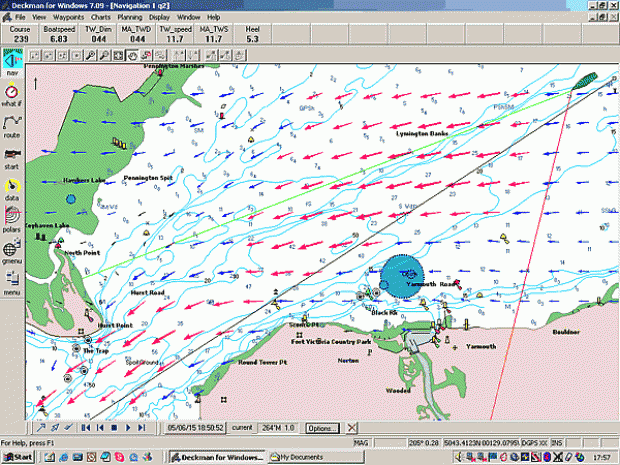The image size is (620, 465).
Task: Click the blue circle near Yarmouth Road
Action: click(x=402, y=271)
